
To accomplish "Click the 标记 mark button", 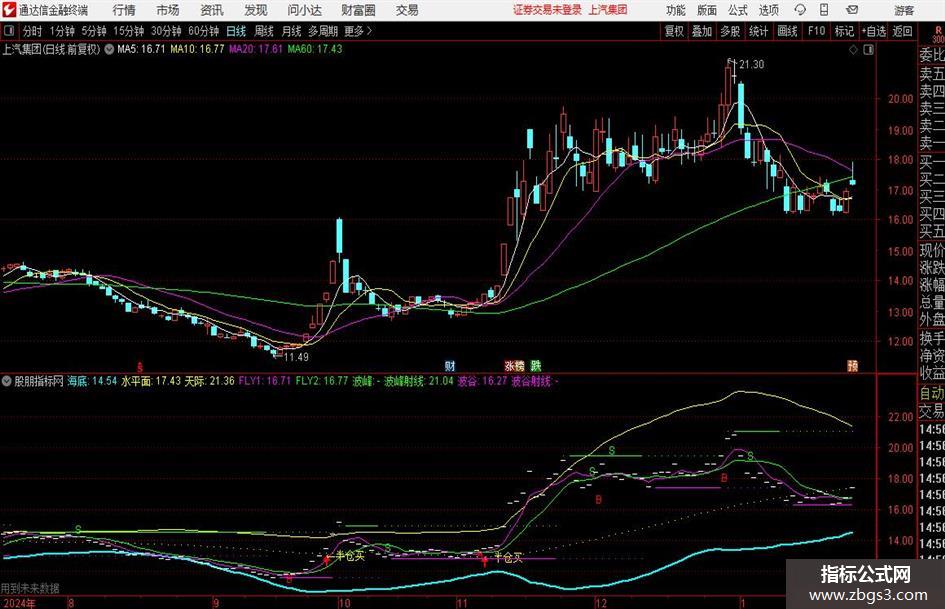I will (x=844, y=31).
